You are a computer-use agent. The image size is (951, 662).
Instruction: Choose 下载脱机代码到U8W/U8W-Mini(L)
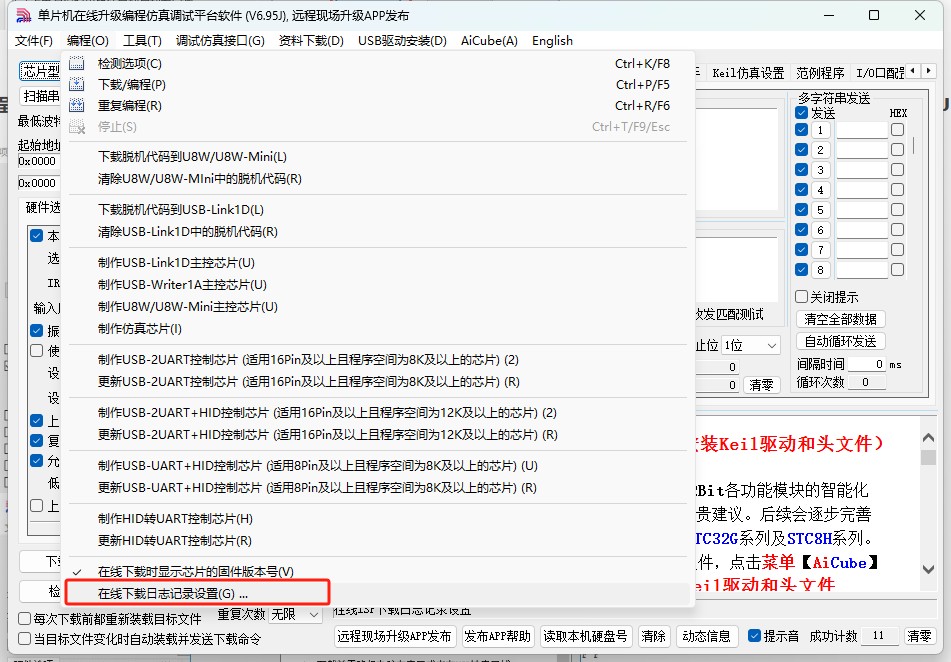click(377, 157)
